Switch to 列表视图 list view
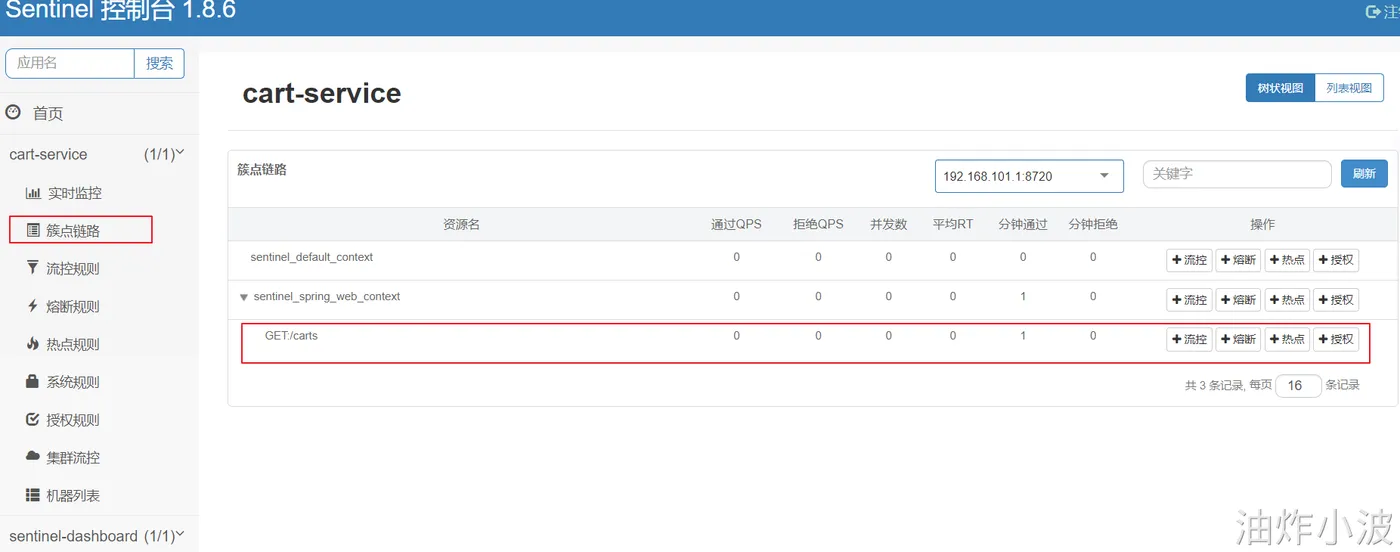The image size is (1400, 552). coord(1349,88)
